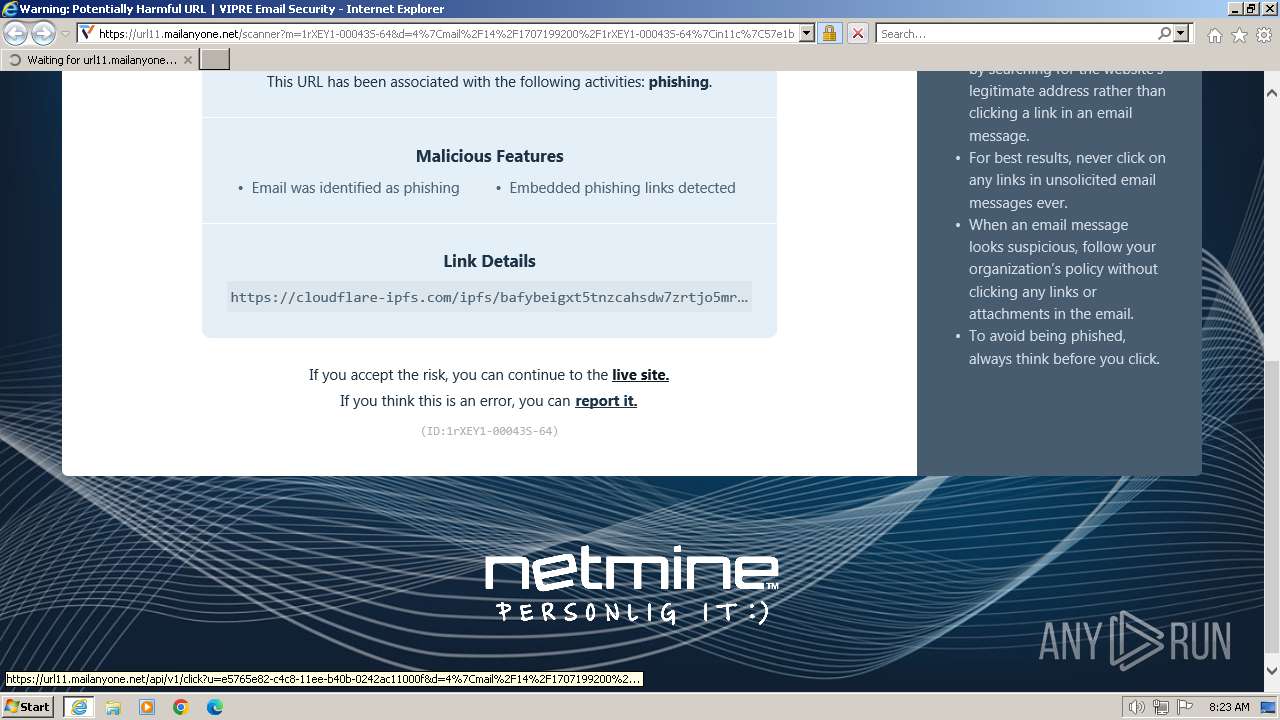Click the 8:23 AM system clock
Image resolution: width=1280 pixels, height=720 pixels.
click(1229, 707)
